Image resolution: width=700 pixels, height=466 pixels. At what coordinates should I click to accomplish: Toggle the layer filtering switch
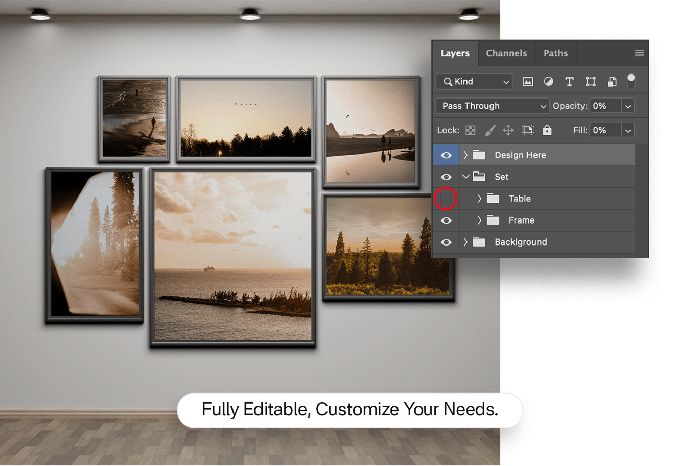631,81
